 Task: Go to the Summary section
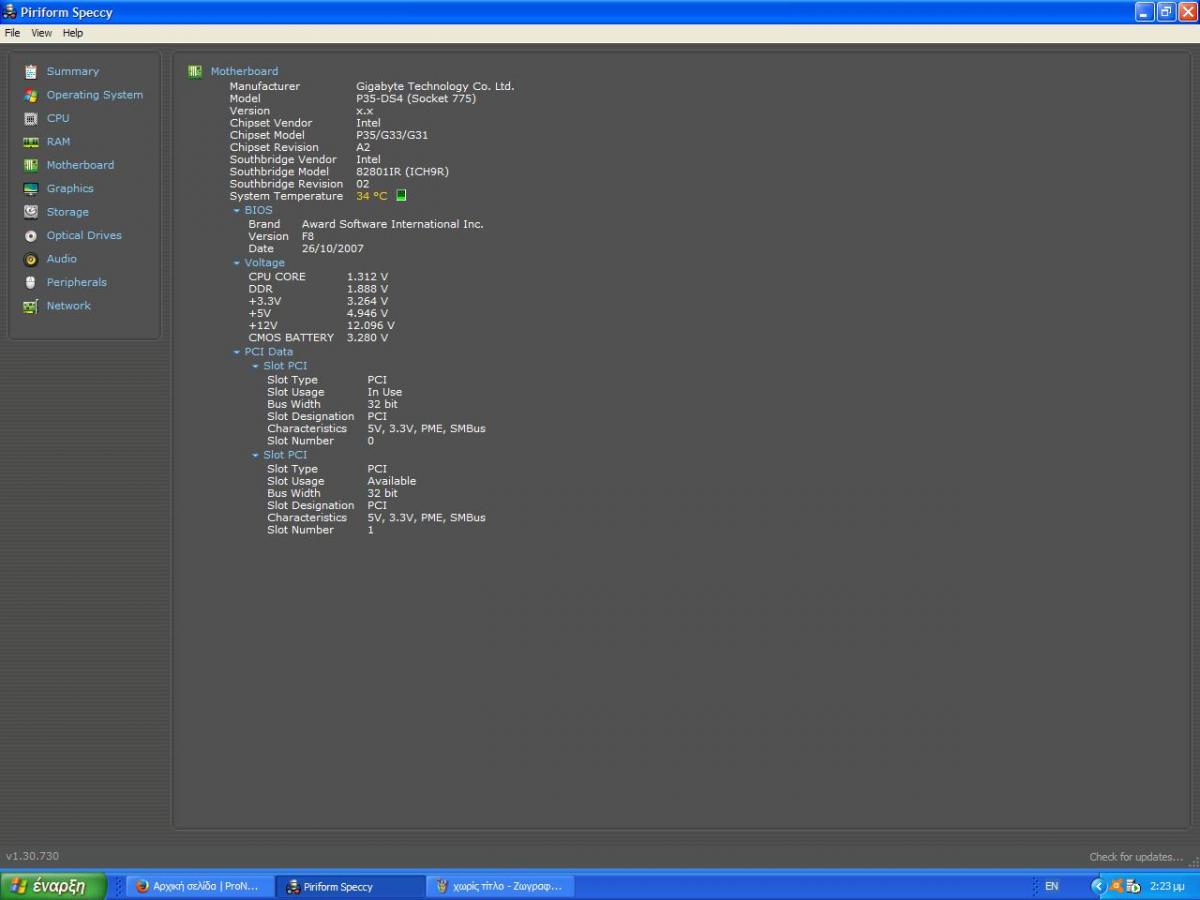click(x=73, y=72)
